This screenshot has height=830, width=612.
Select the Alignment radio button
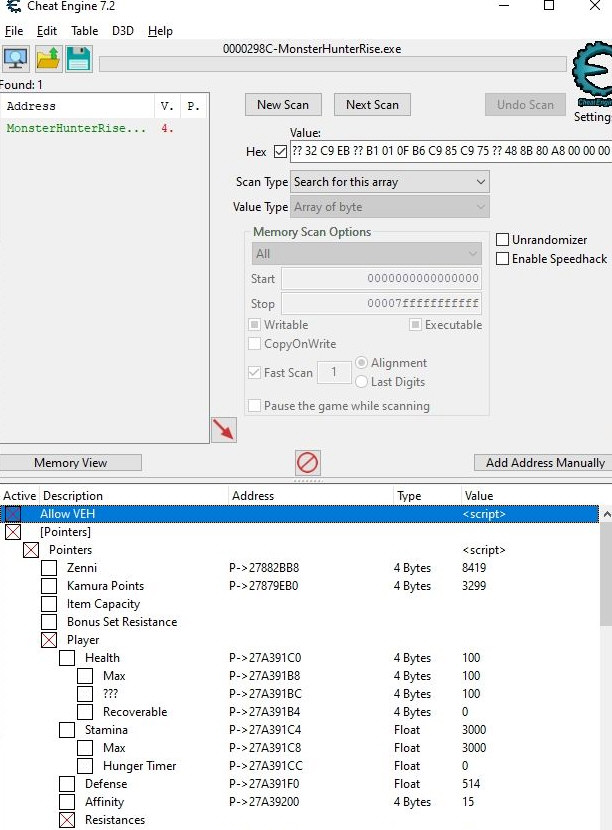click(x=362, y=362)
